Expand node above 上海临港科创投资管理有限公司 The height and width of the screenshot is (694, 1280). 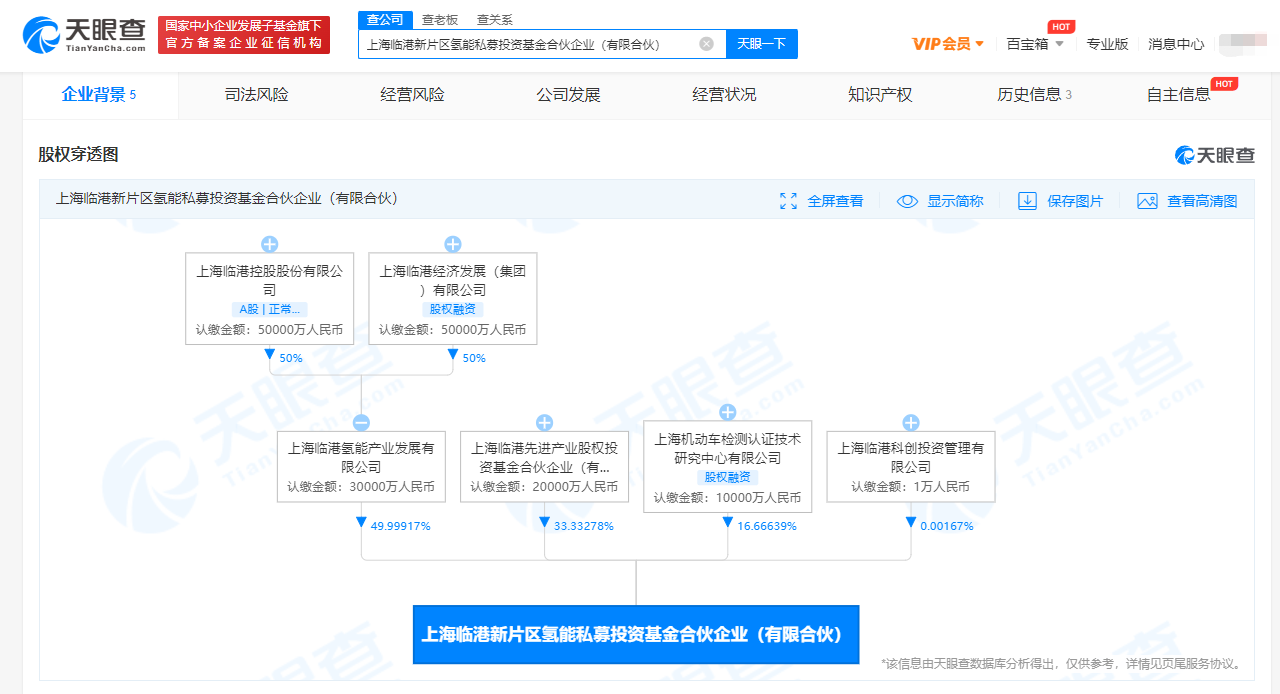[x=910, y=423]
